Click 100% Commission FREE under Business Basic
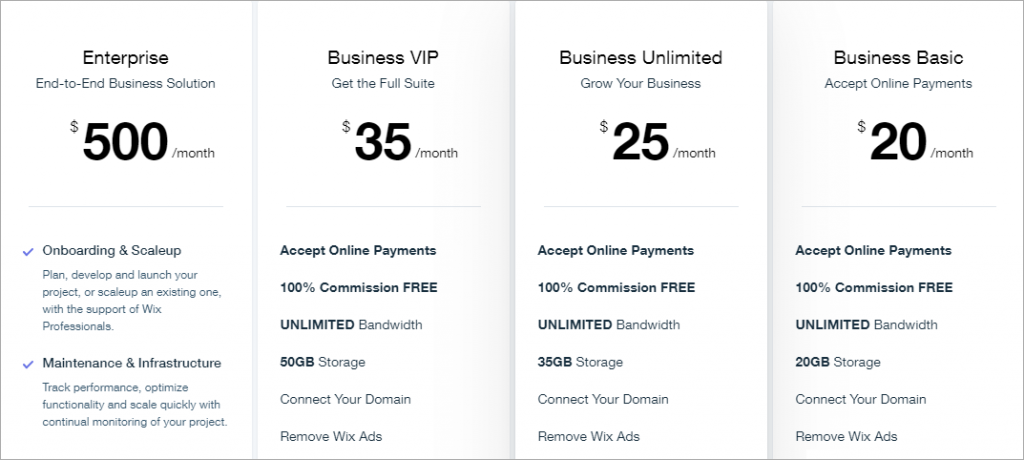Screen dimensions: 1024x460 pyautogui.click(x=874, y=288)
